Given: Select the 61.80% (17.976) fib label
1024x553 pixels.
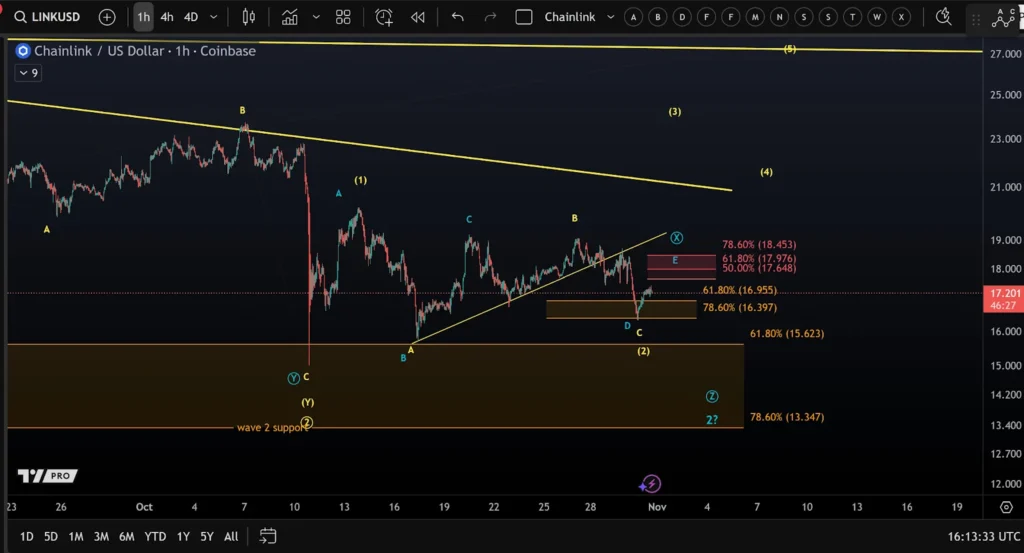Looking at the screenshot, I should [x=759, y=259].
